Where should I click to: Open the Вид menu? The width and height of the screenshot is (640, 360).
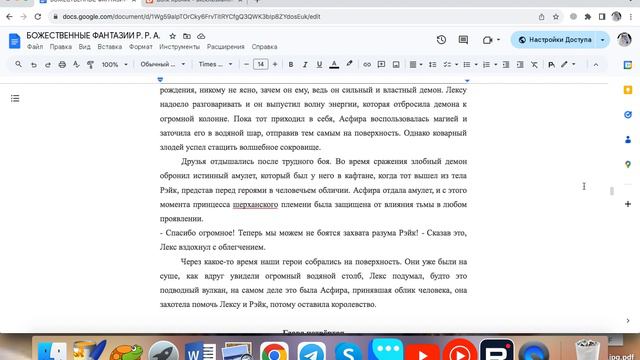pyautogui.click(x=84, y=47)
